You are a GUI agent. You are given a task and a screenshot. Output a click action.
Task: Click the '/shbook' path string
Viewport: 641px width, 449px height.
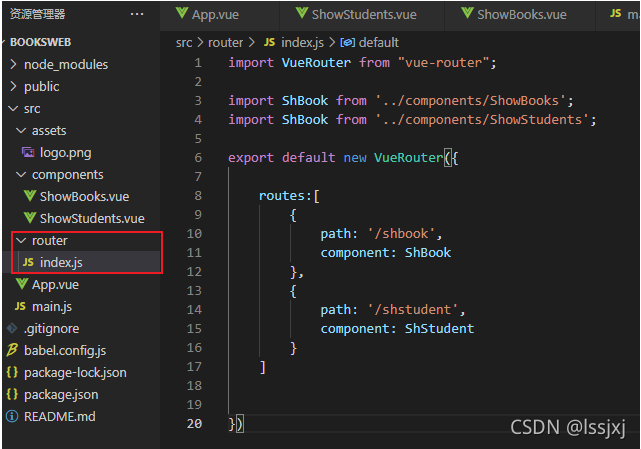(401, 233)
